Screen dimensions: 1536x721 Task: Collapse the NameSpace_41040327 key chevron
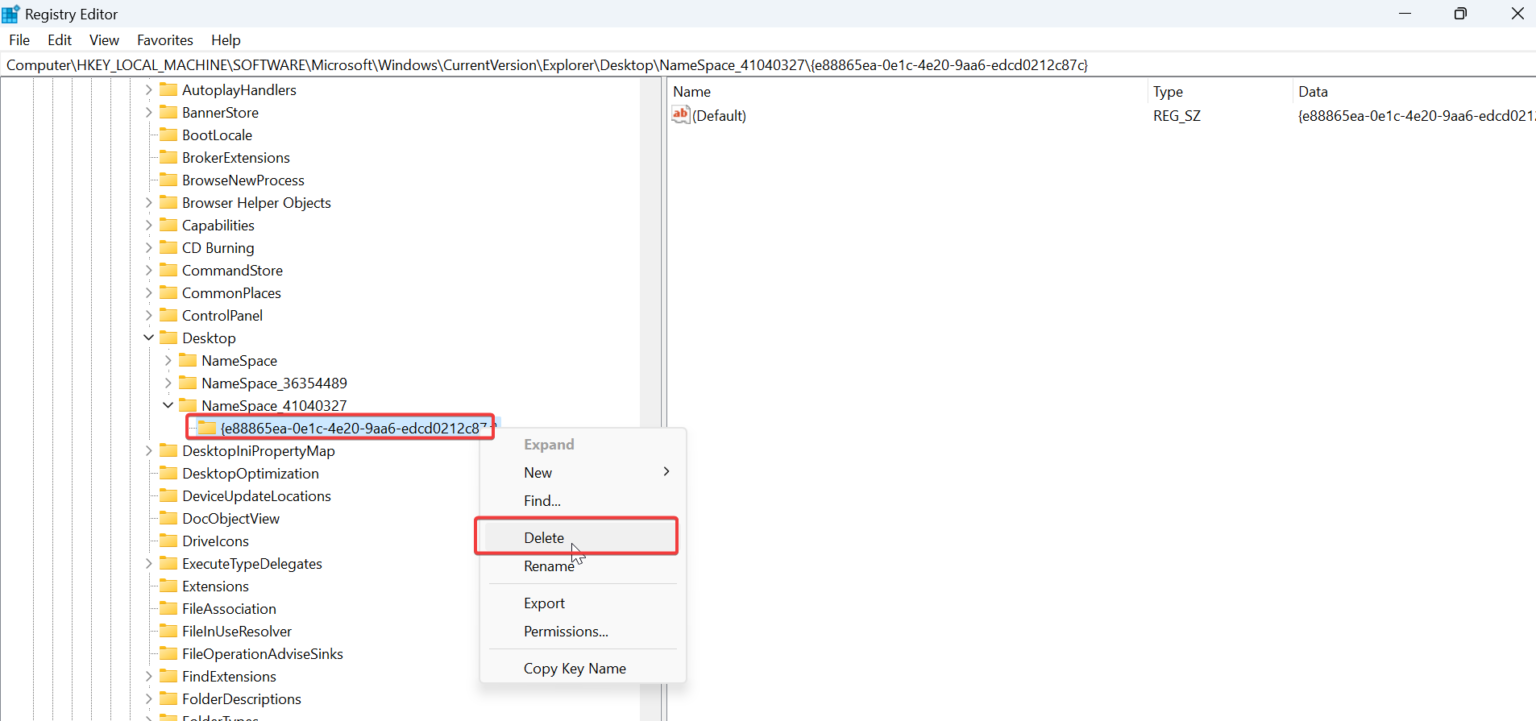(167, 405)
